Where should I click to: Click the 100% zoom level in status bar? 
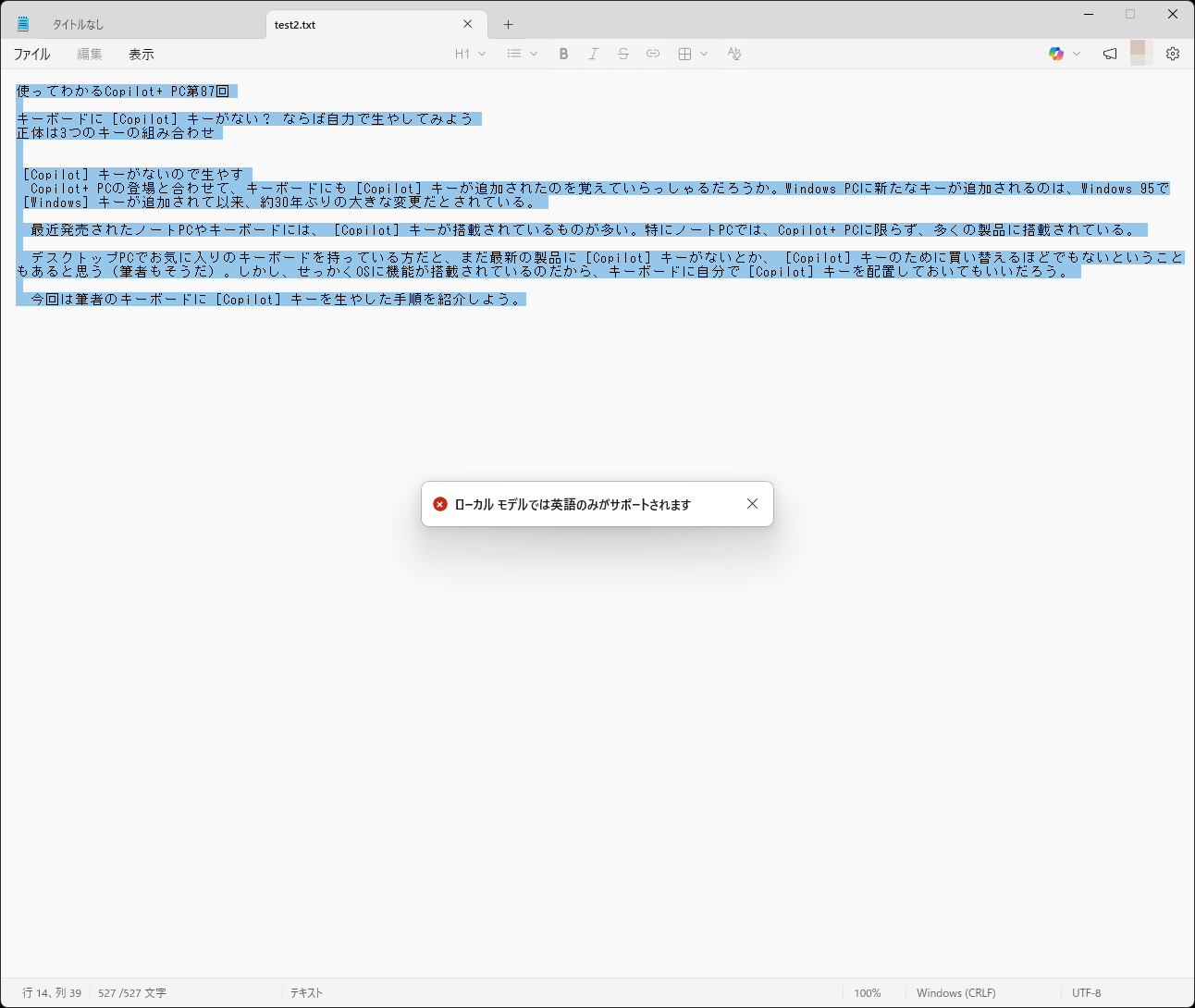[868, 993]
